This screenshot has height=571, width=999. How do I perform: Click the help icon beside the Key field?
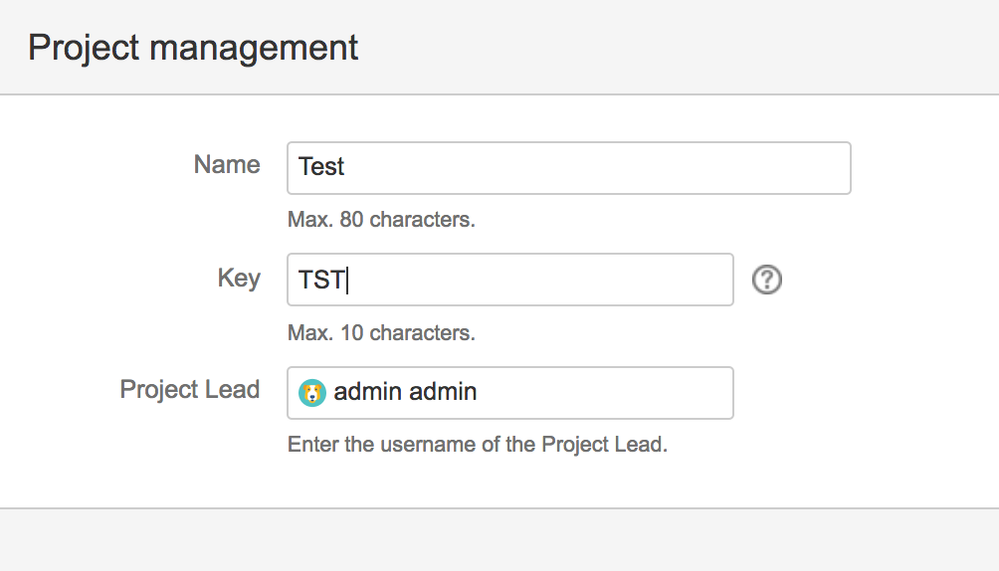[767, 280]
